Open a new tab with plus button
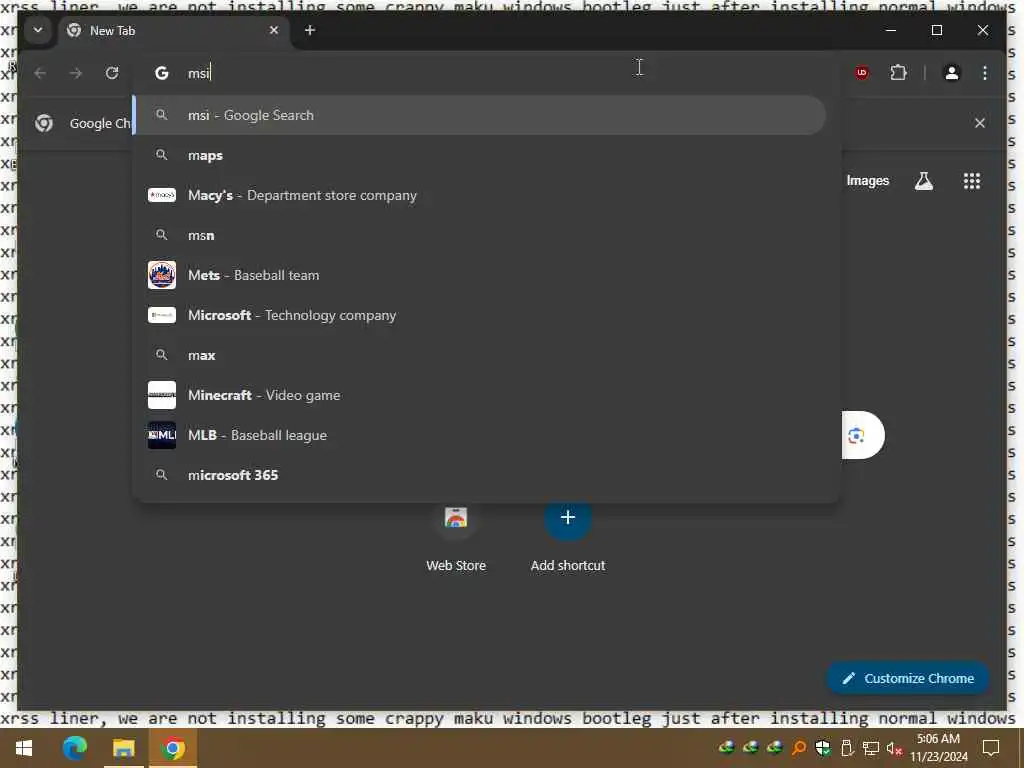This screenshot has height=768, width=1024. tap(310, 30)
